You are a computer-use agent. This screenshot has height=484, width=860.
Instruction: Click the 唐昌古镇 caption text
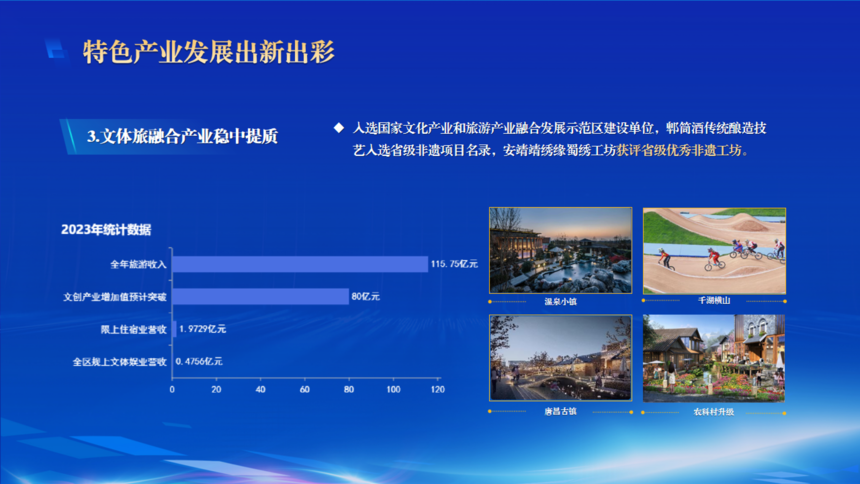coord(560,411)
